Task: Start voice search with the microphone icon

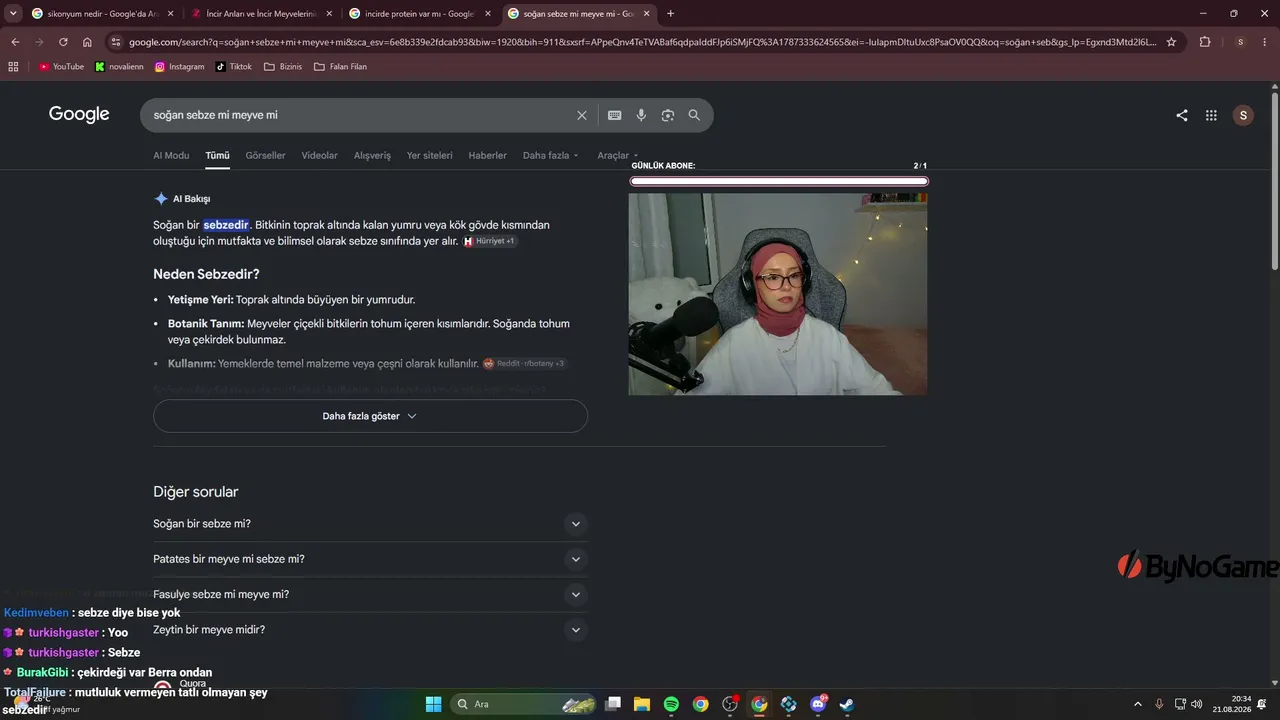Action: tap(641, 115)
